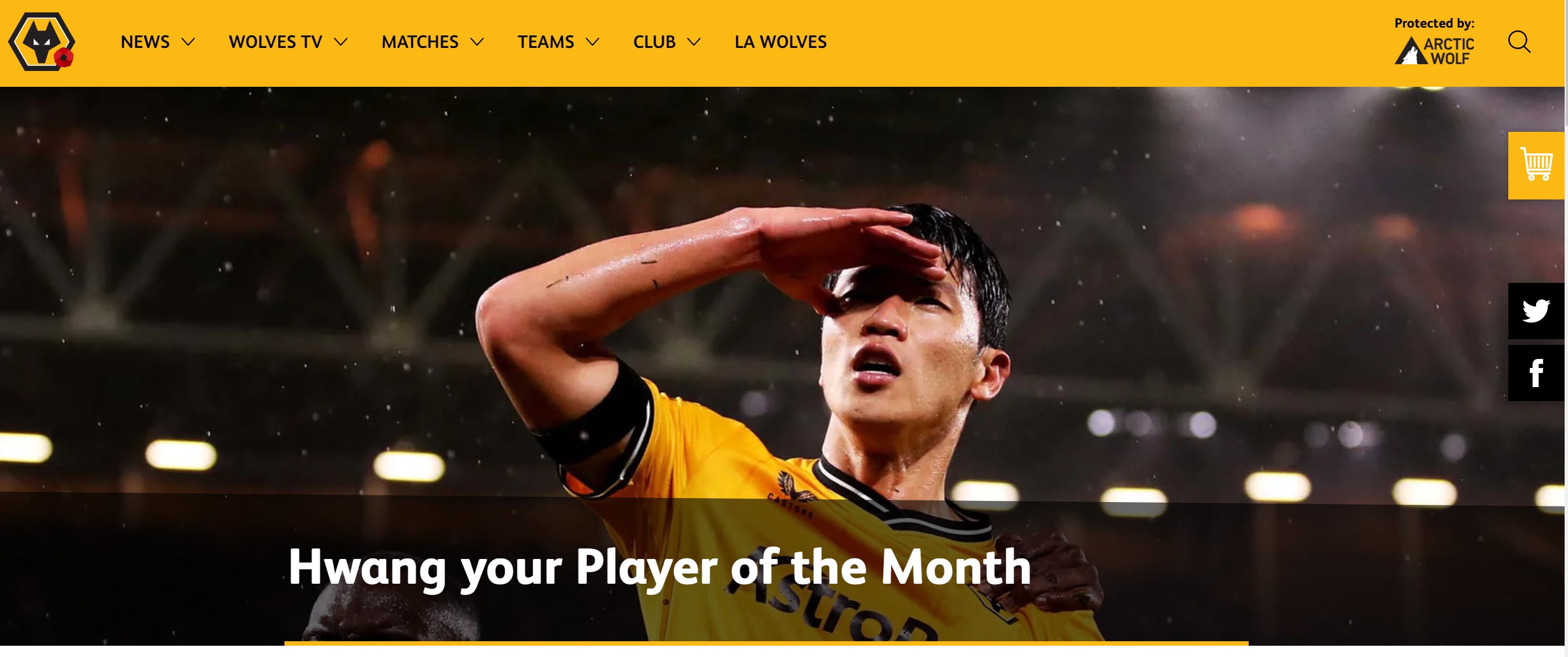Click the Facebook icon
Image resolution: width=1568 pixels, height=657 pixels.
(1536, 372)
